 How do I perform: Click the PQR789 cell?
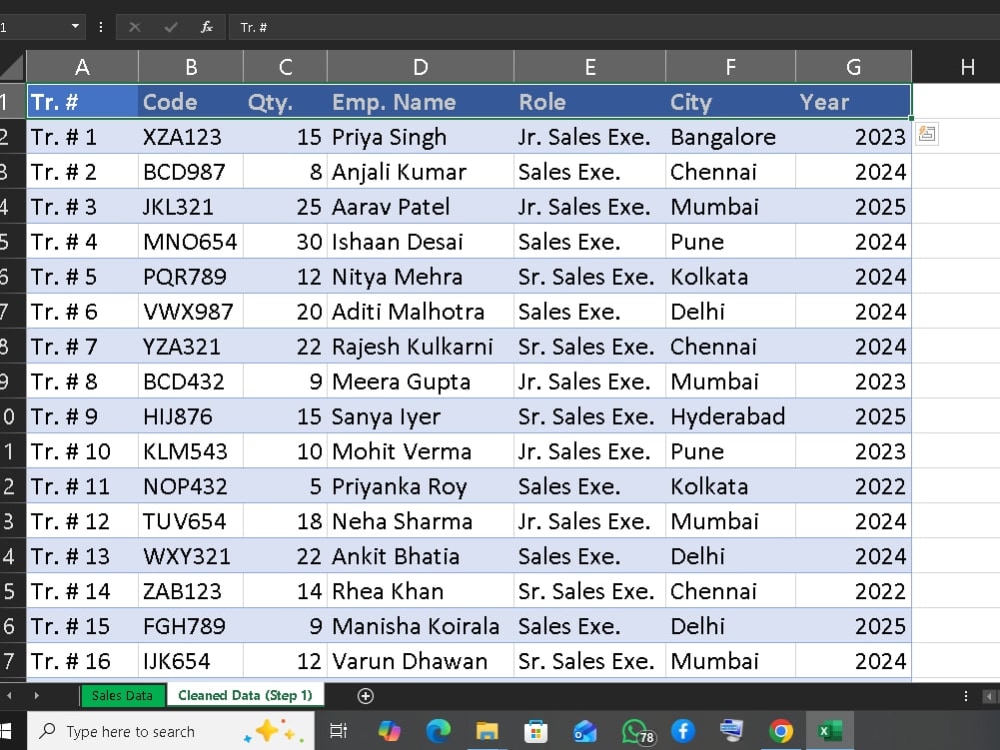click(x=191, y=277)
